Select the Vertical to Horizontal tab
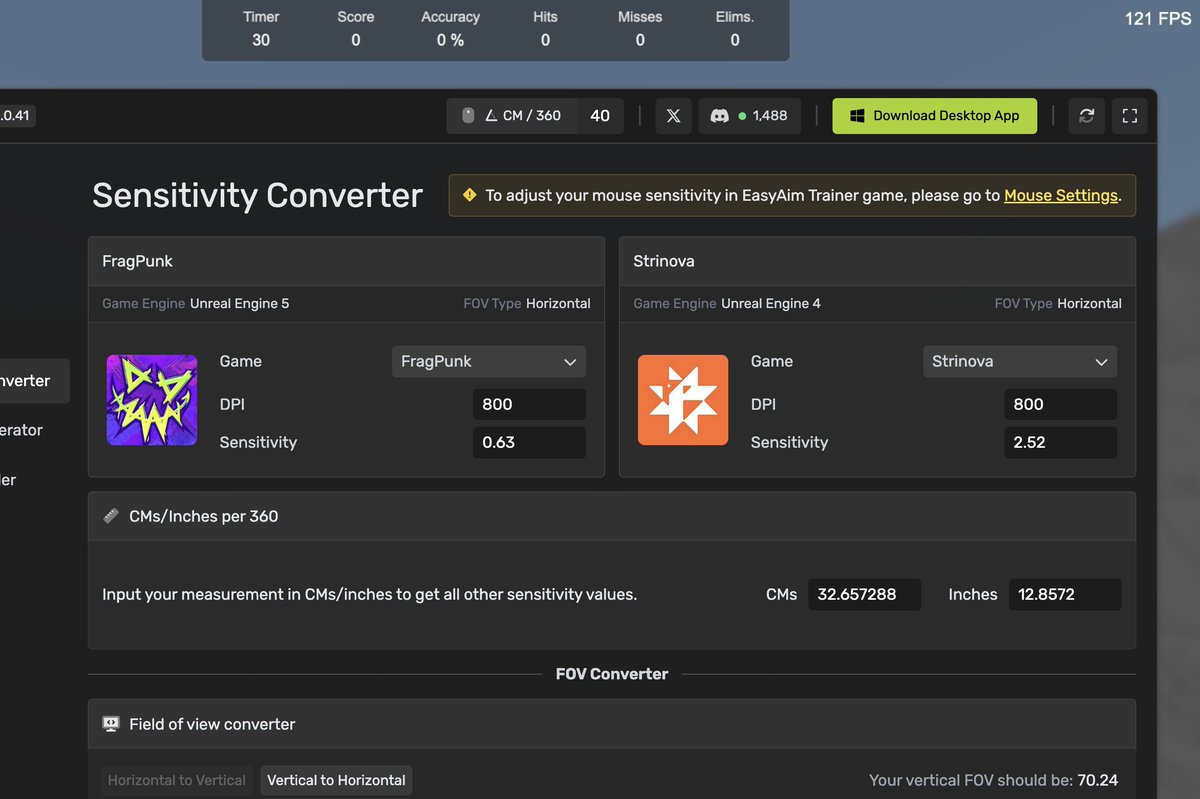The width and height of the screenshot is (1200, 799). pyautogui.click(x=336, y=780)
